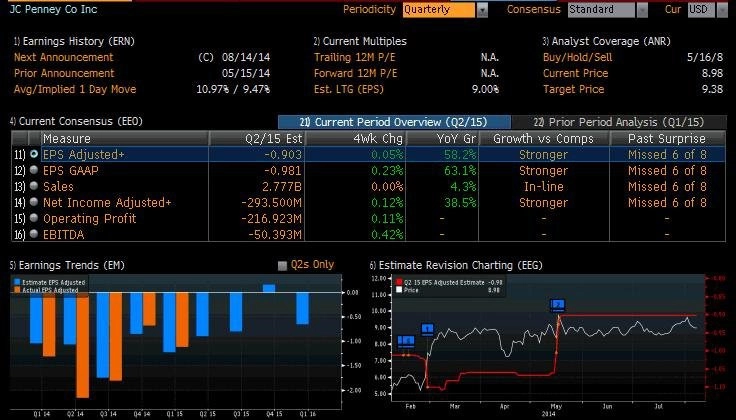
Task: Click the Growth vs Comps column header
Action: coord(544,138)
